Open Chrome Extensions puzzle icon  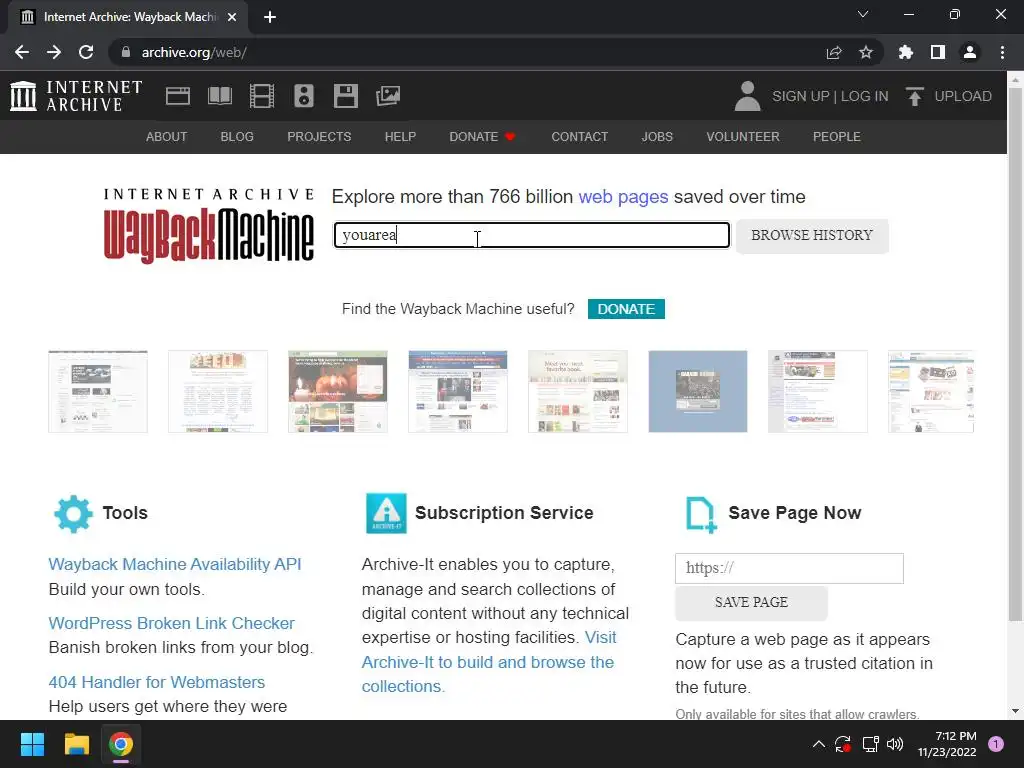[x=906, y=52]
